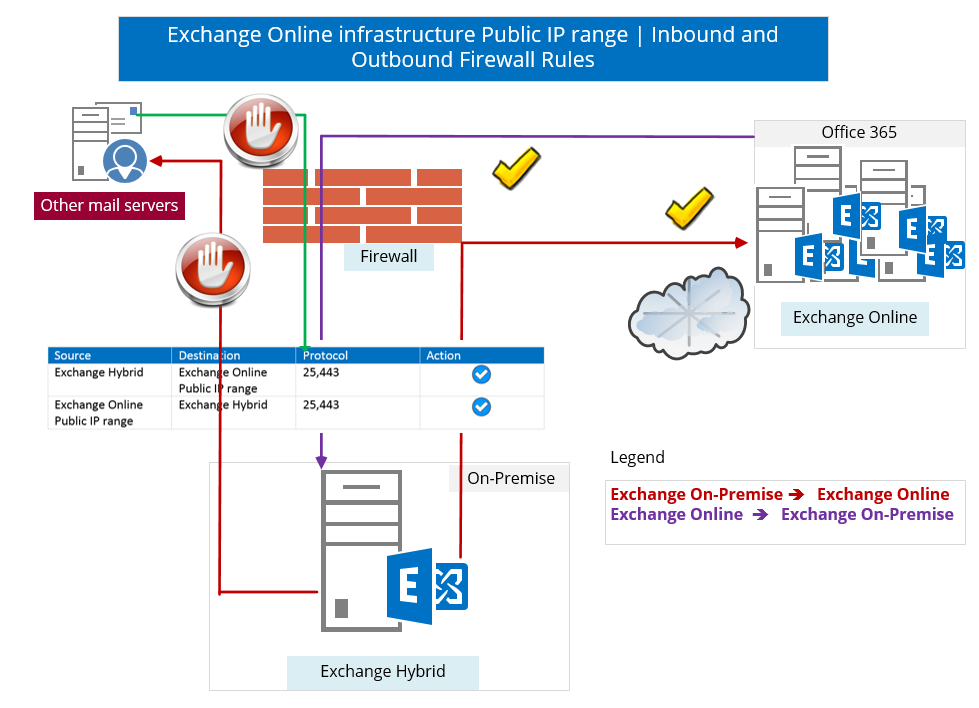Click '25,443' in the first table row
The image size is (979, 708).
point(321,372)
